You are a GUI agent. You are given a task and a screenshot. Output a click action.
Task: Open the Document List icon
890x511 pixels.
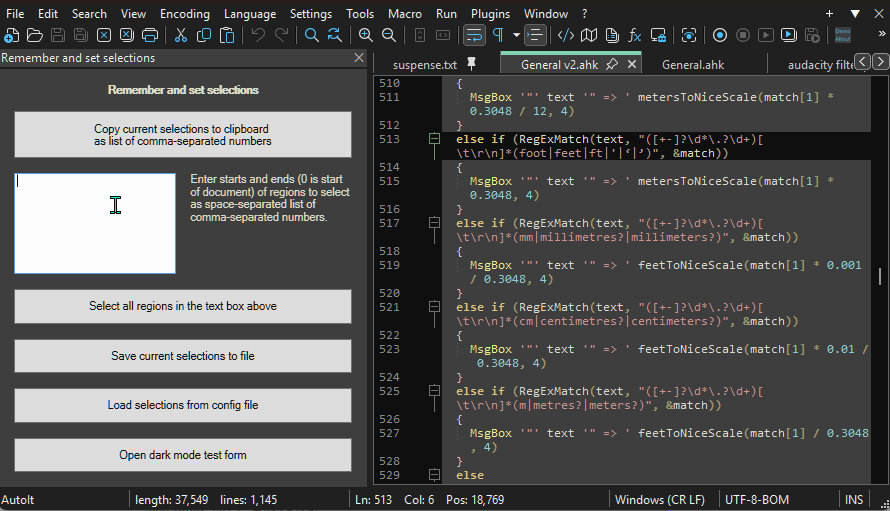click(x=612, y=35)
